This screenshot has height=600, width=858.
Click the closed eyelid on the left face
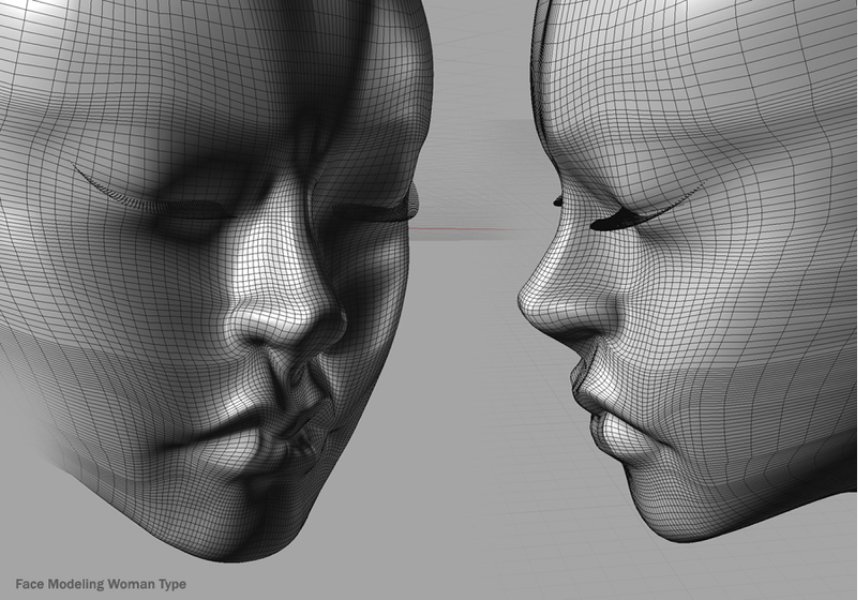(190, 215)
